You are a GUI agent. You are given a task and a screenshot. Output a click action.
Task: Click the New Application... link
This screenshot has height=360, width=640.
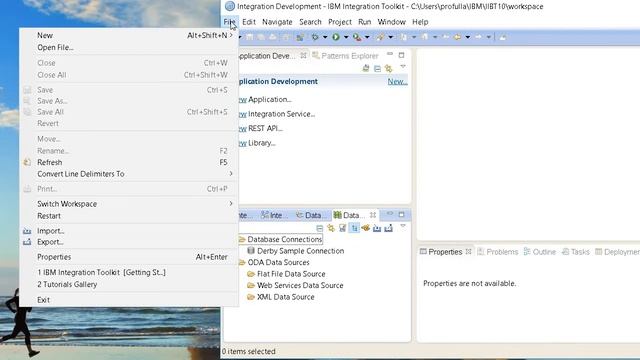tap(265, 100)
